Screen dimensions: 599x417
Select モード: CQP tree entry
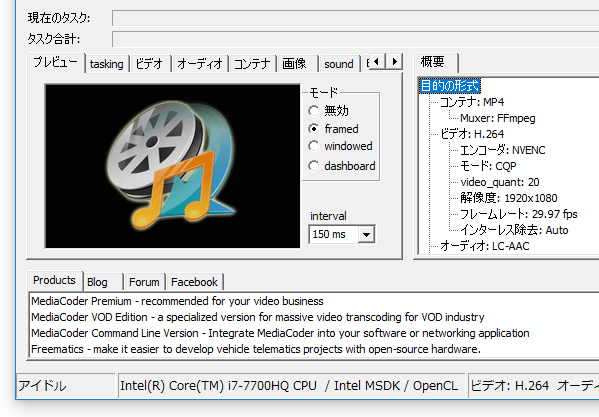(488, 166)
